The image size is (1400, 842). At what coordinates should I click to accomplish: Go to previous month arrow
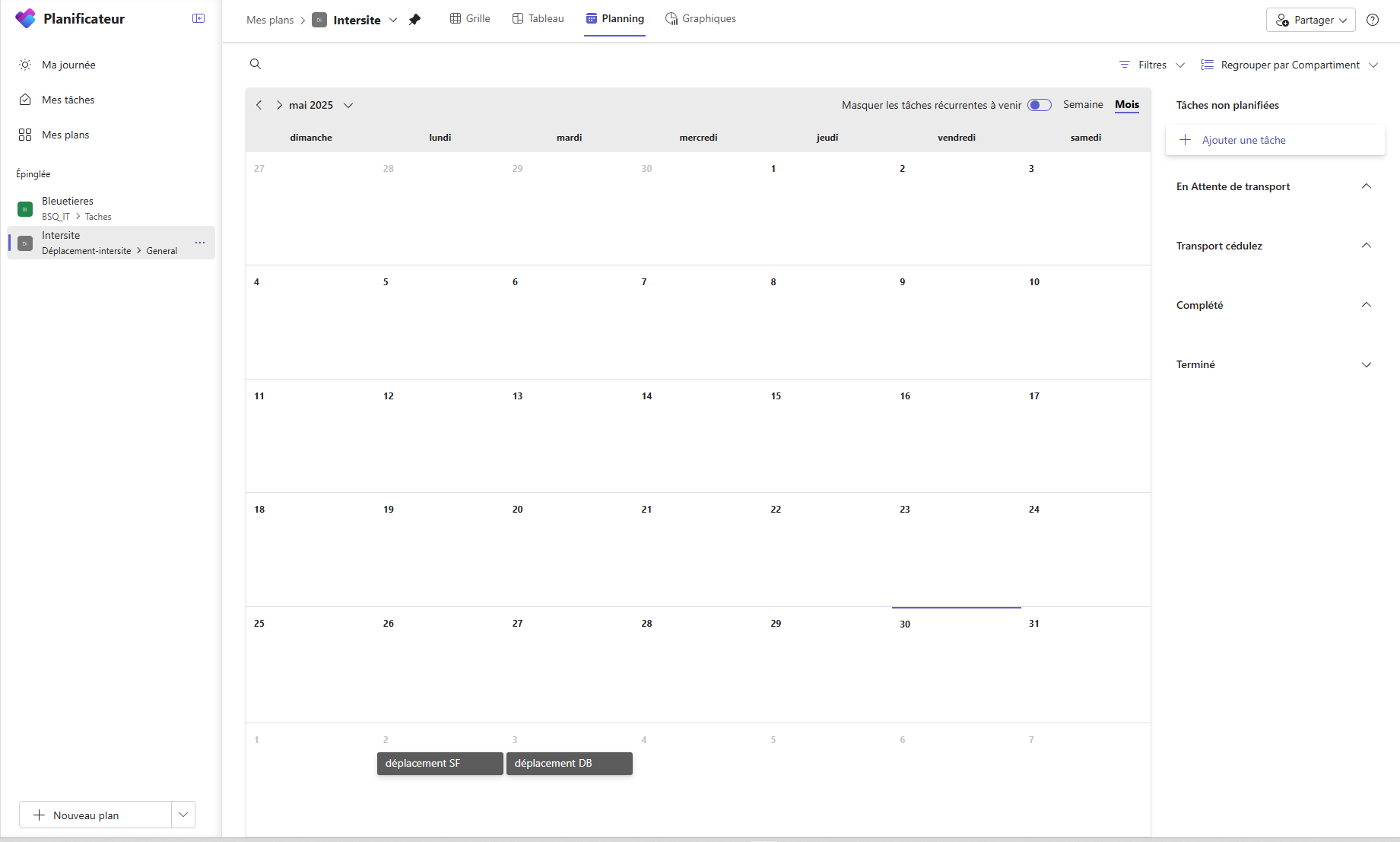(x=259, y=105)
